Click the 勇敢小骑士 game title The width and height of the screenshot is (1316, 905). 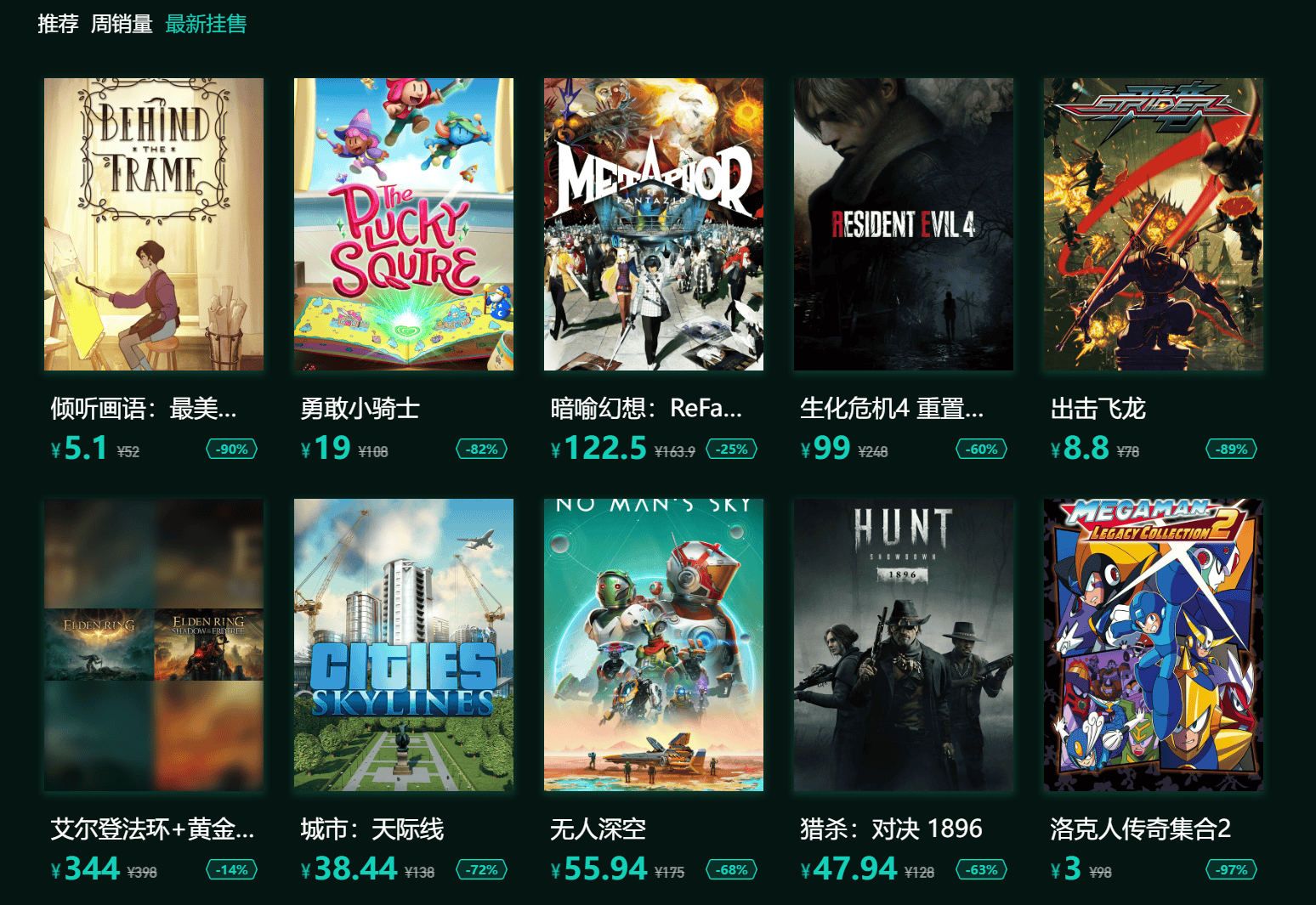(x=360, y=409)
